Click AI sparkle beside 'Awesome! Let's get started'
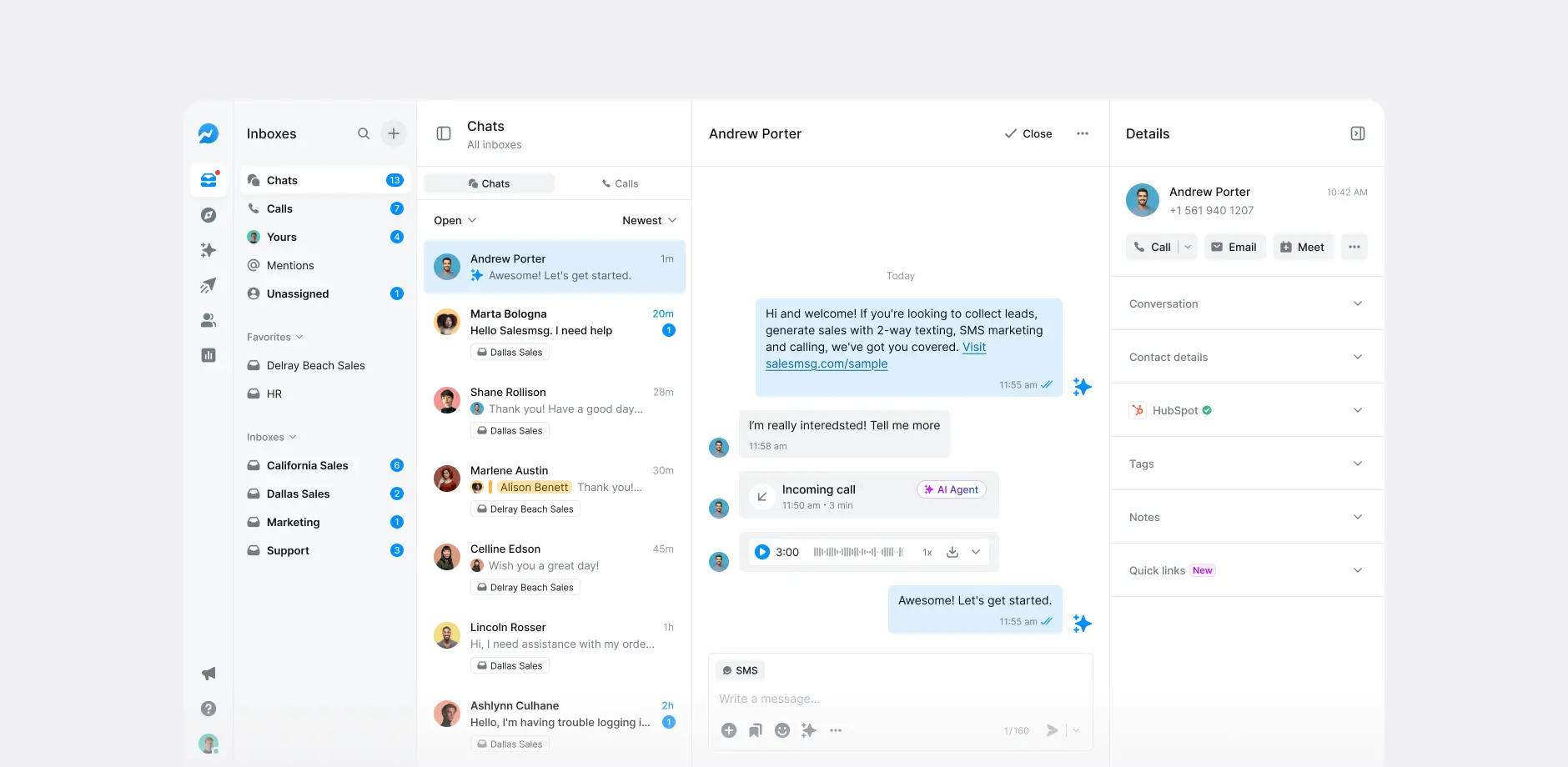 click(x=1083, y=624)
